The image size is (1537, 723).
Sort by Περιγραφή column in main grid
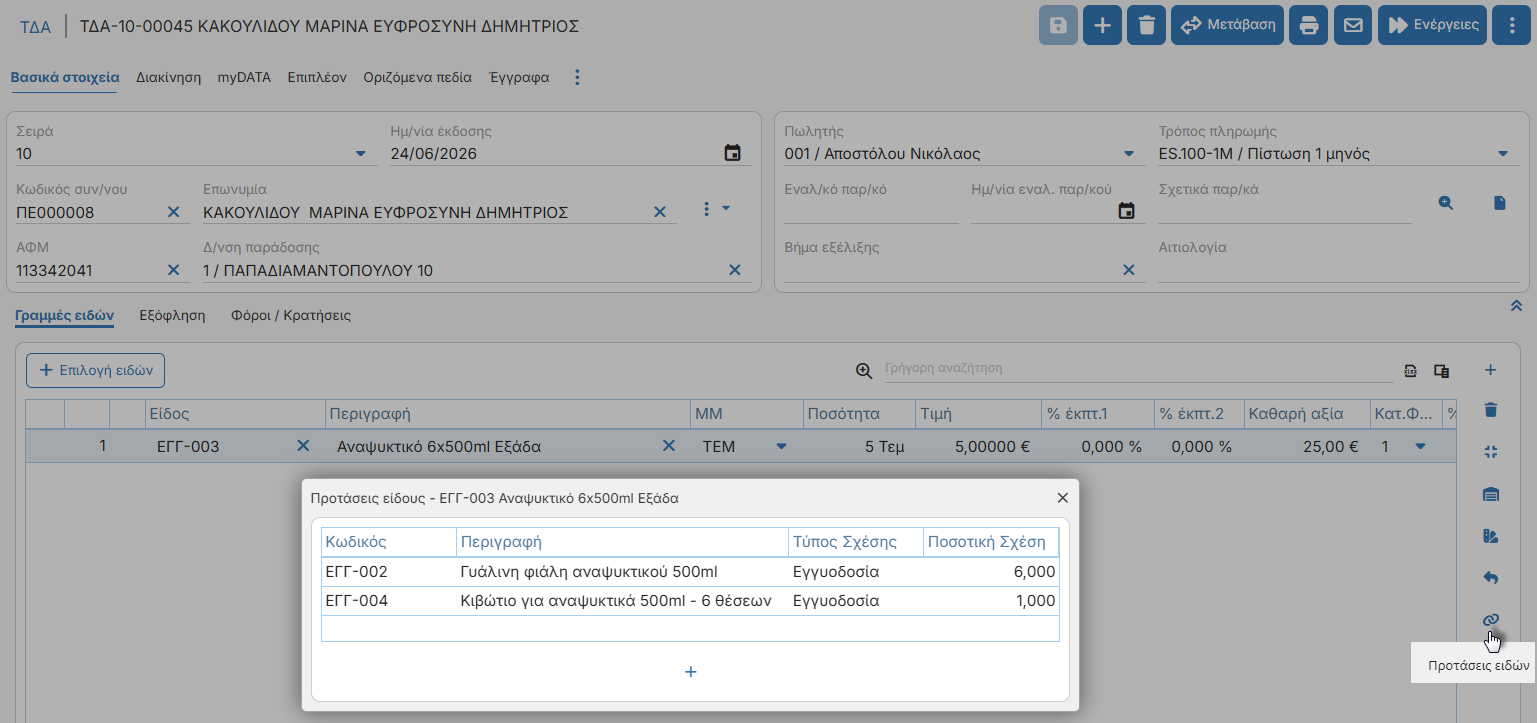pos(508,414)
